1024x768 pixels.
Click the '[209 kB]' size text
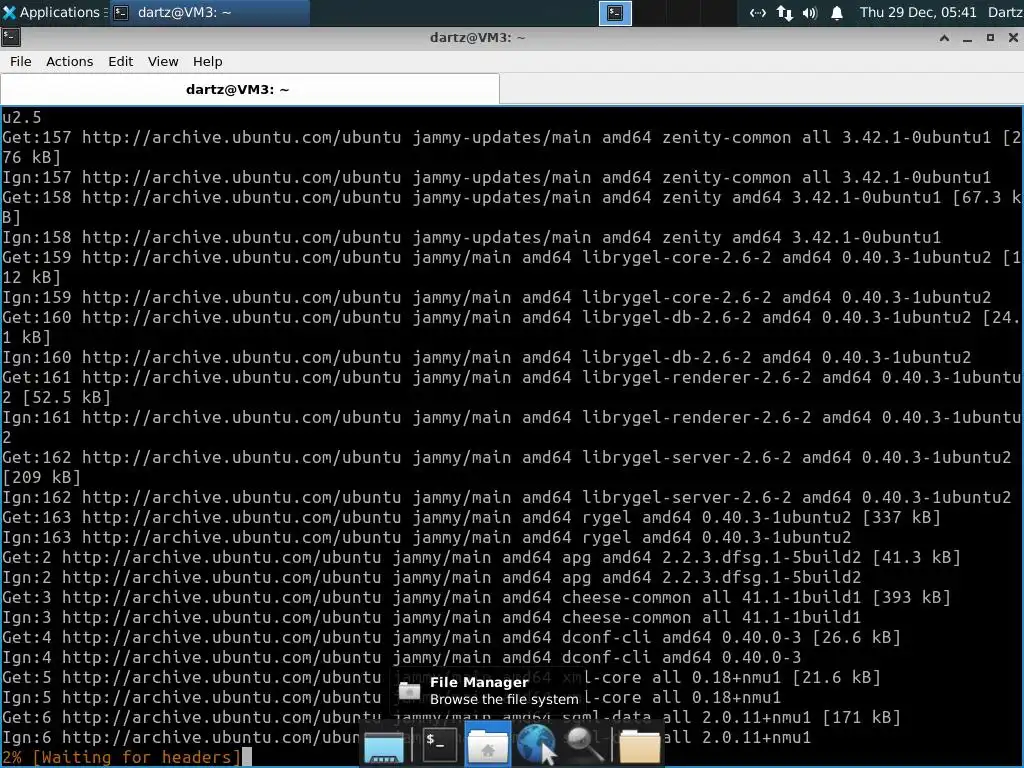click(x=41, y=478)
